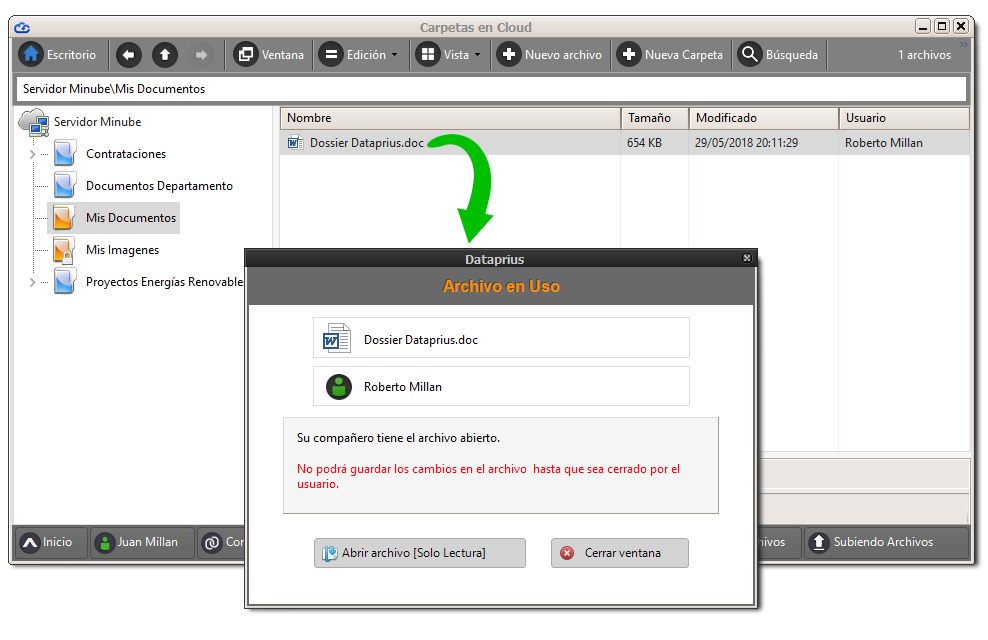The width and height of the screenshot is (988, 640).
Task: Sort by the Tamaño column header
Action: pos(655,118)
